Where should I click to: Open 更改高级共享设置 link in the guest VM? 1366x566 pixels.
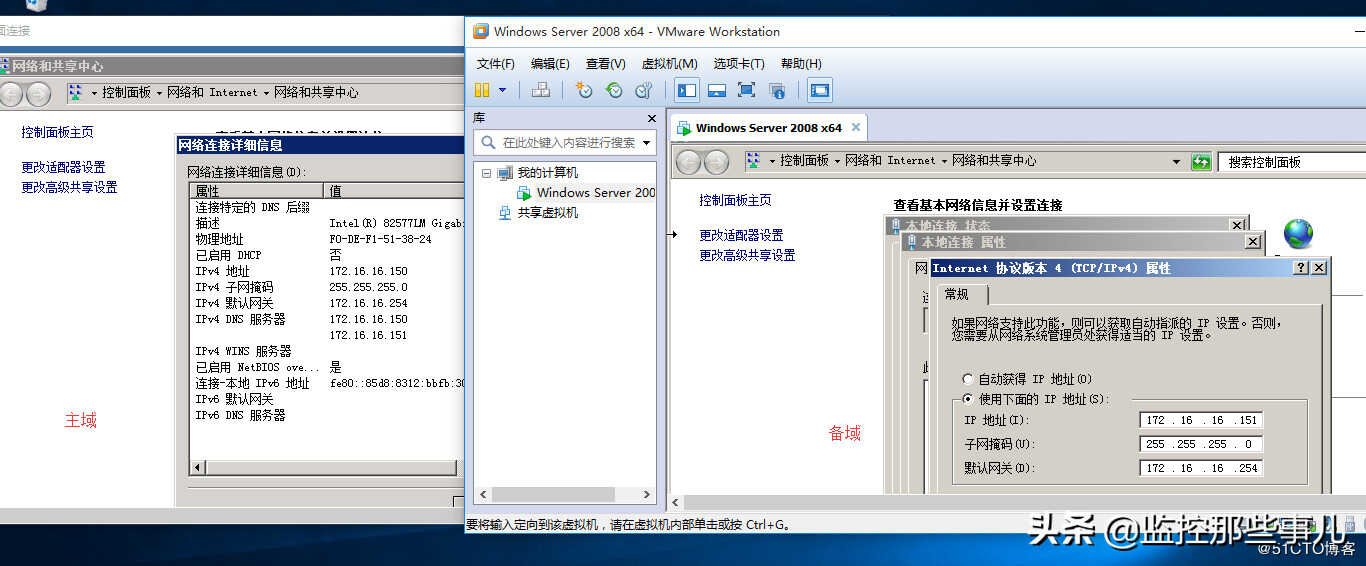pos(747,255)
